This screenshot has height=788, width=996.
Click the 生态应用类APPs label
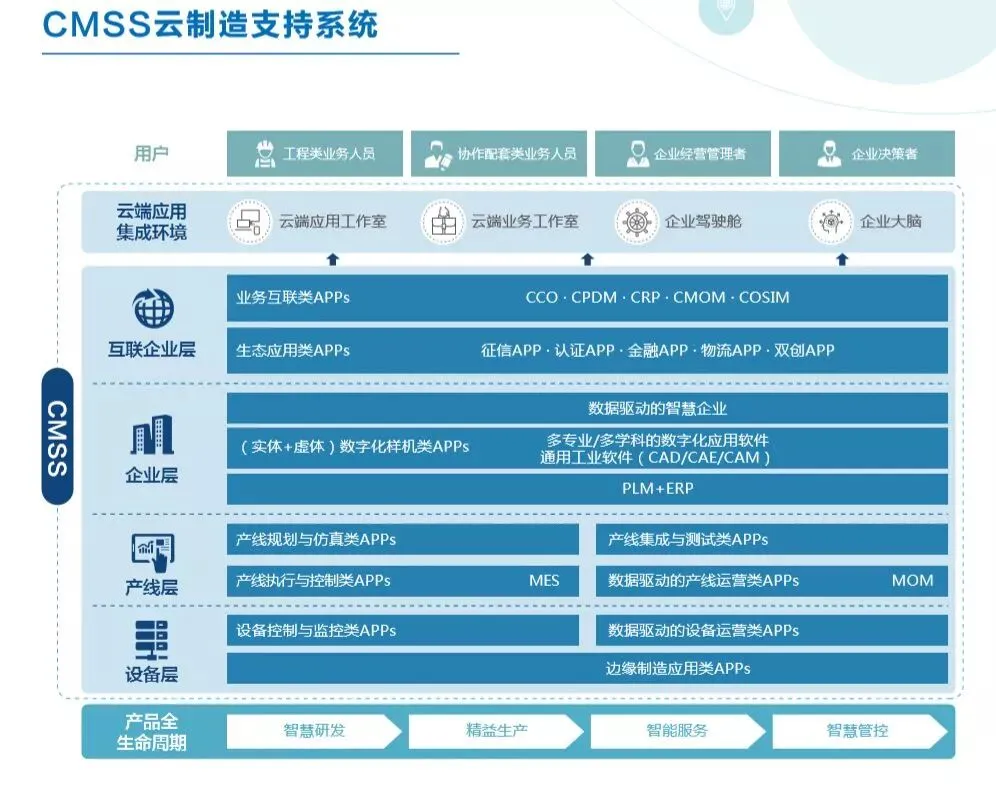point(293,351)
